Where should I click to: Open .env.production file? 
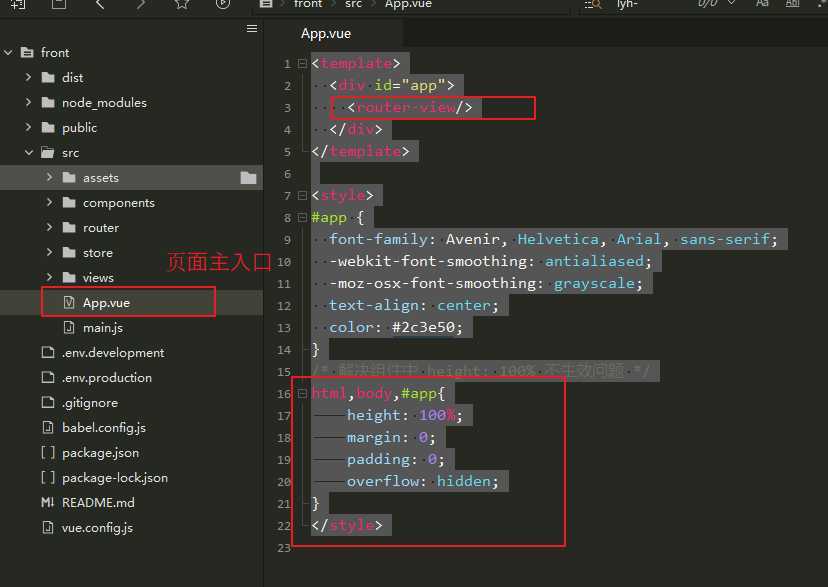pos(107,377)
